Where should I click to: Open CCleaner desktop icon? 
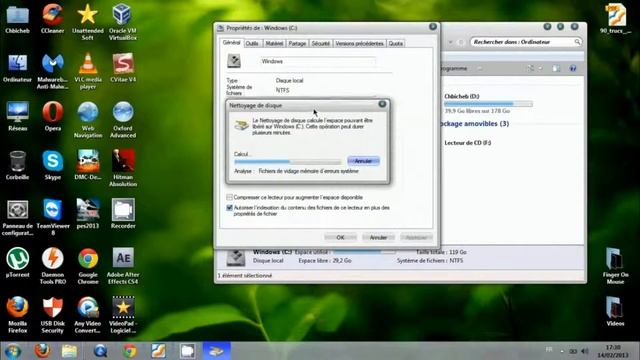[x=52, y=18]
